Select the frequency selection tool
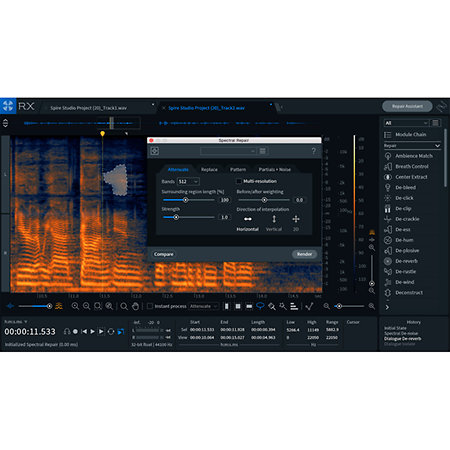The image size is (450, 450). click(249, 306)
